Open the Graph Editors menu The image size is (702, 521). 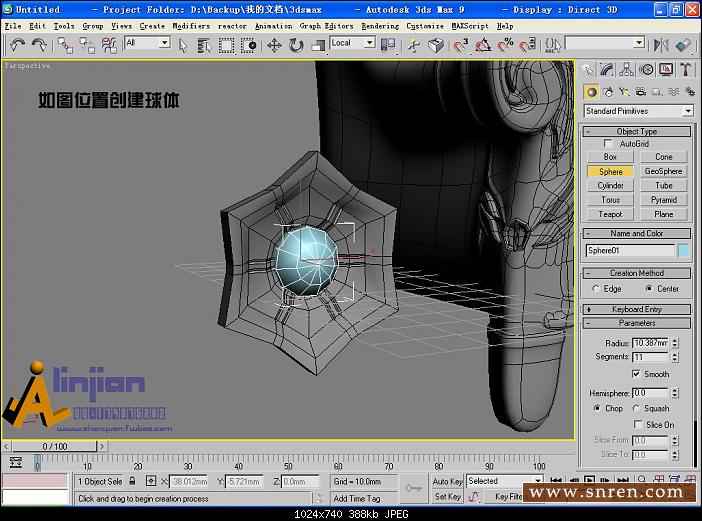[326, 26]
